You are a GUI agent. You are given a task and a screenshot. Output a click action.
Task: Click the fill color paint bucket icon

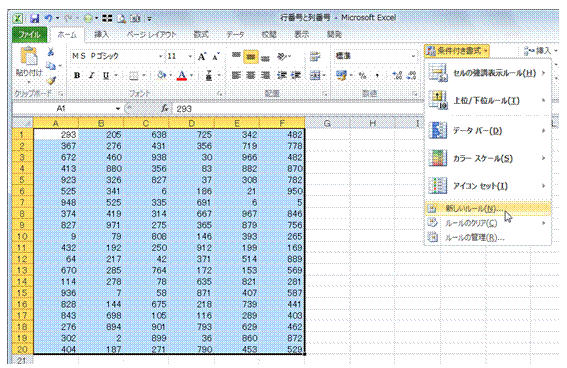point(161,76)
